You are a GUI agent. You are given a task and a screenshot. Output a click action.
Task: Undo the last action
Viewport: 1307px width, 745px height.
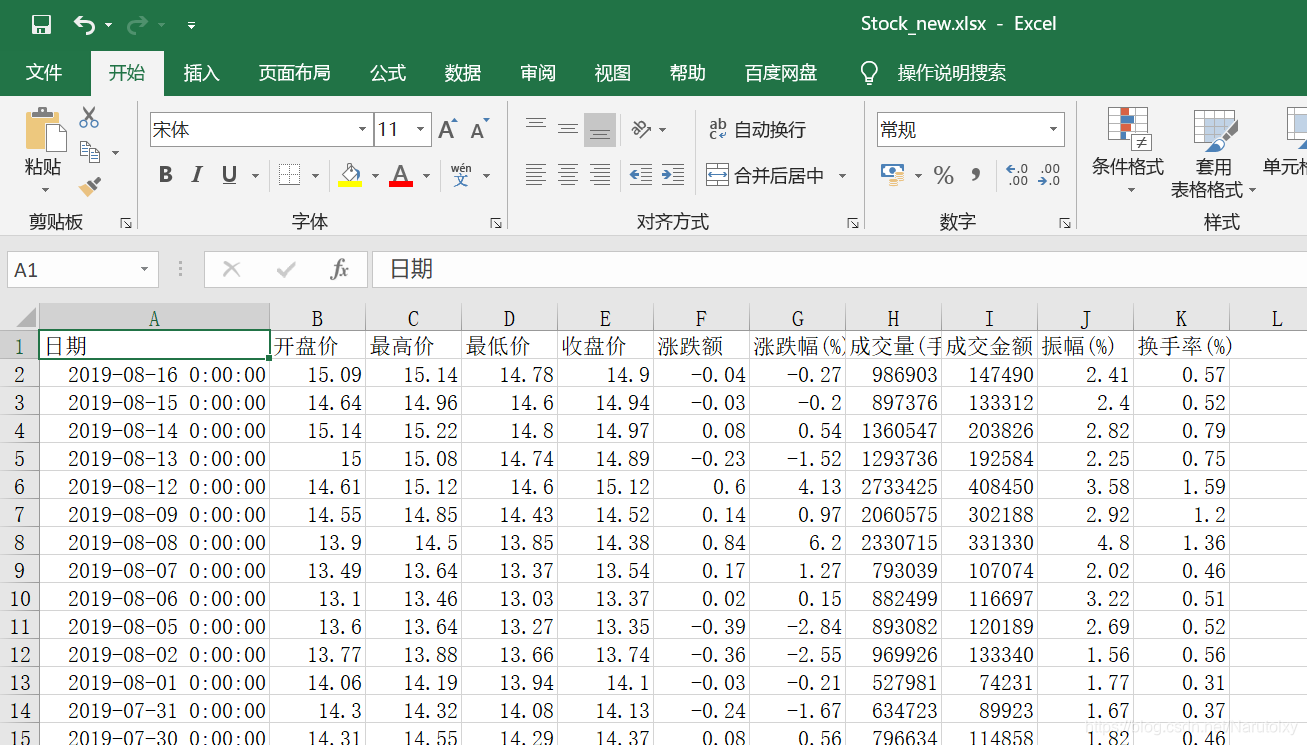pos(84,24)
